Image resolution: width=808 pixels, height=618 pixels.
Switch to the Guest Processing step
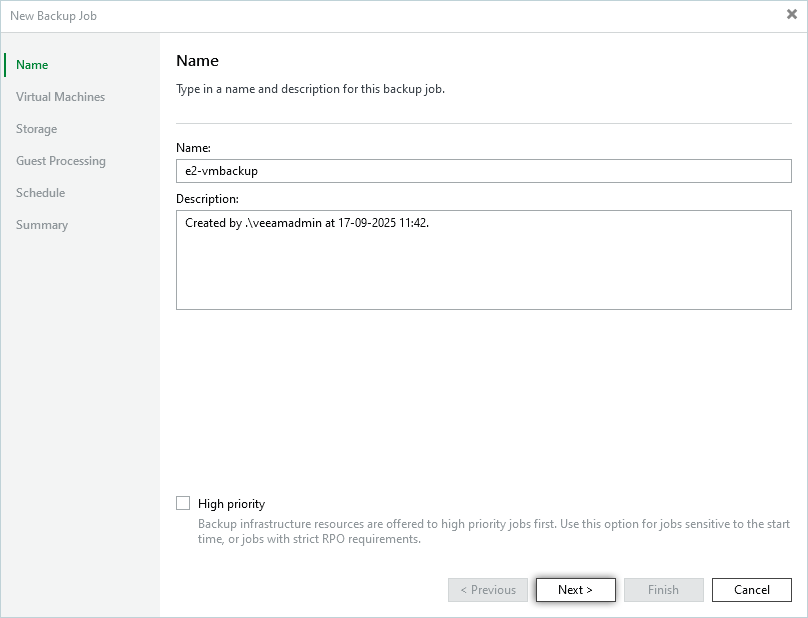(x=60, y=161)
